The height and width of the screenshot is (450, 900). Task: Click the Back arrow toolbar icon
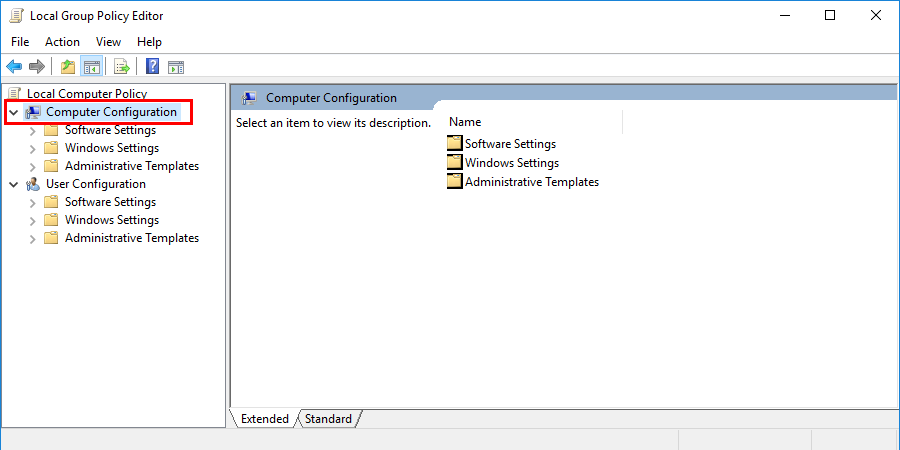(x=14, y=67)
